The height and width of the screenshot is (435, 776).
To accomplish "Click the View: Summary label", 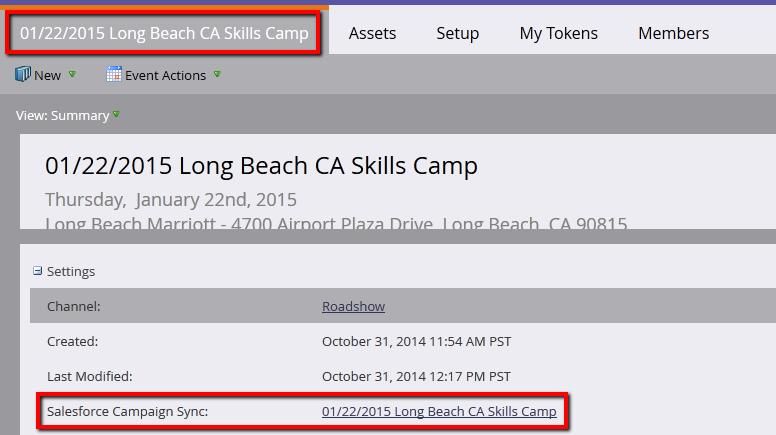I will pos(62,115).
